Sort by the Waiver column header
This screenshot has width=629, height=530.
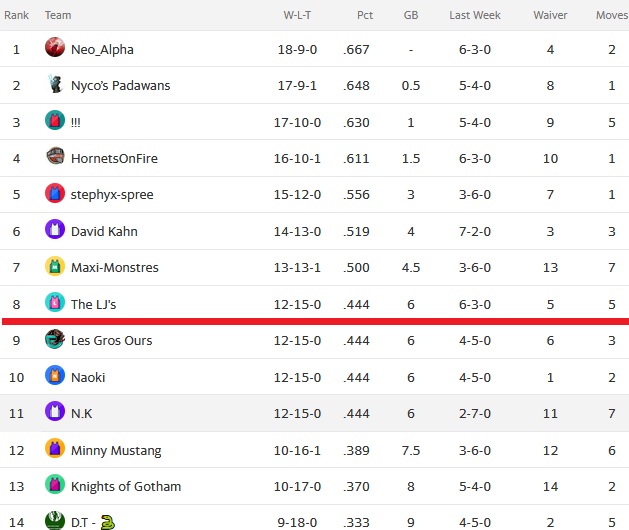(x=550, y=15)
